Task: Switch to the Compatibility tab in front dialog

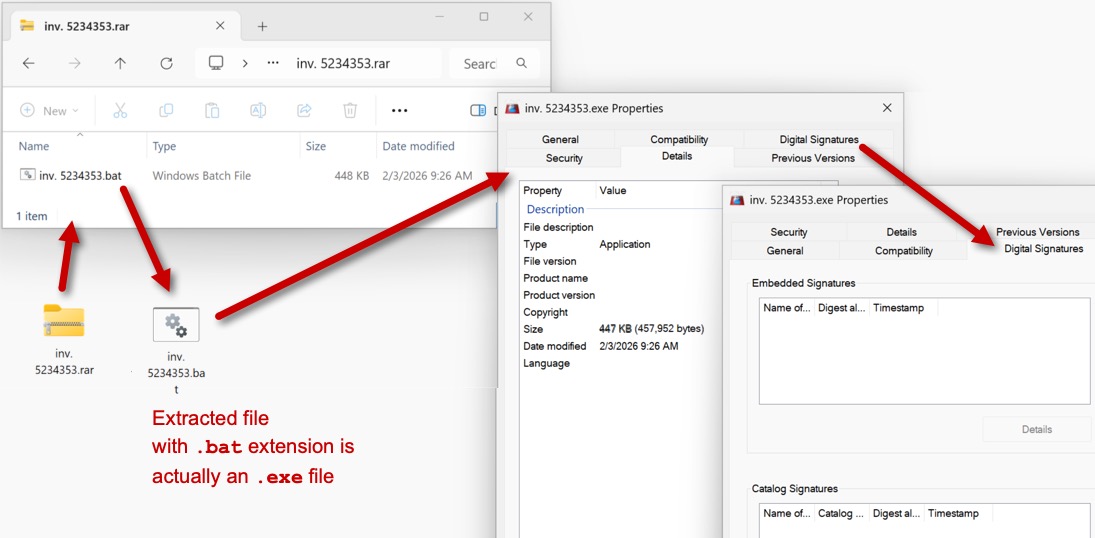Action: [x=903, y=251]
